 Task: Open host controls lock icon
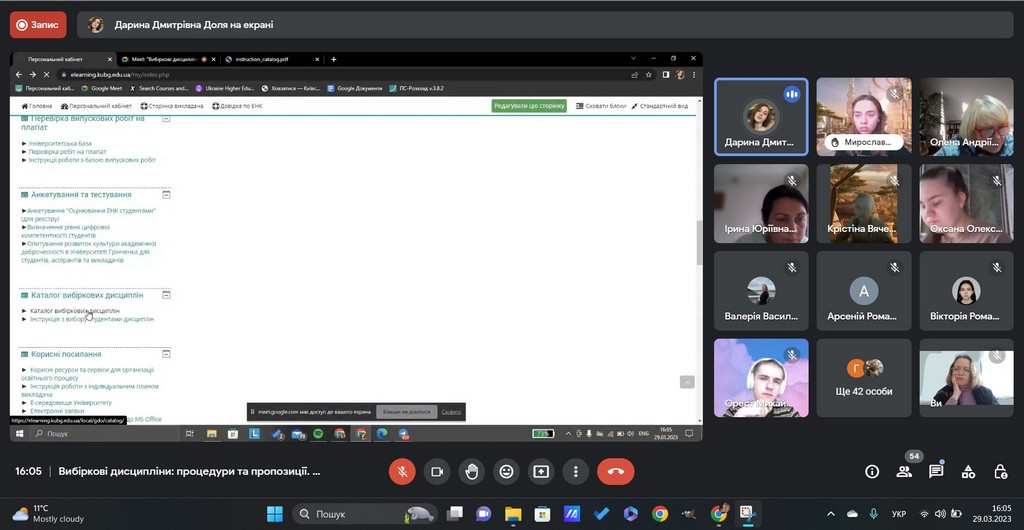(1000, 471)
